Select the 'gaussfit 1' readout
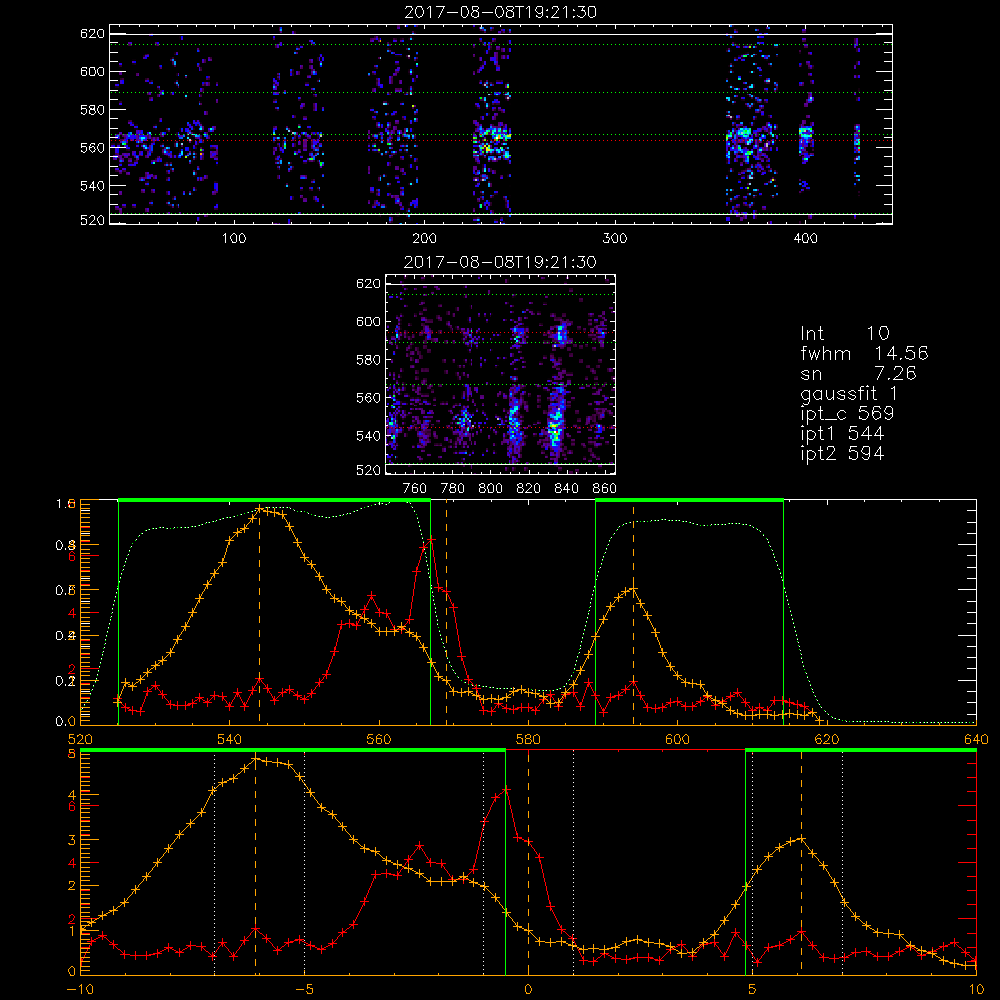This screenshot has width=1000, height=1000. 849,394
